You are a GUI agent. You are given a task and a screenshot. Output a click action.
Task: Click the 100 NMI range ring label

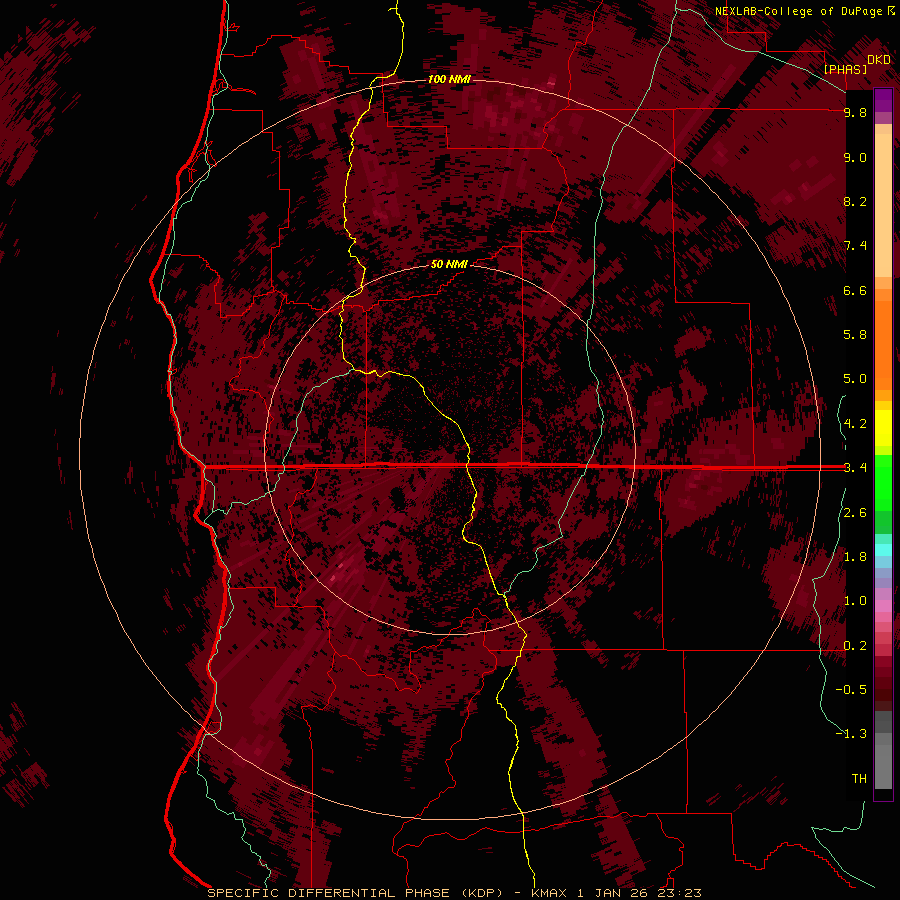449,79
